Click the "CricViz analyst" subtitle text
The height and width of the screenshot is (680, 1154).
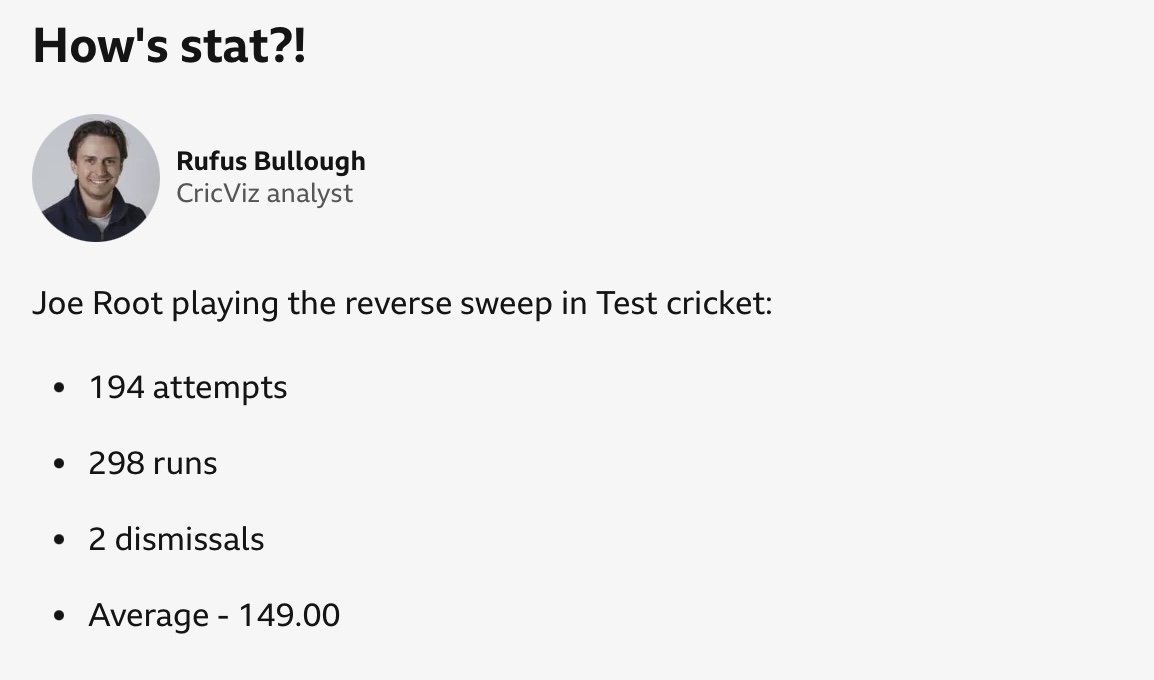coord(265,194)
